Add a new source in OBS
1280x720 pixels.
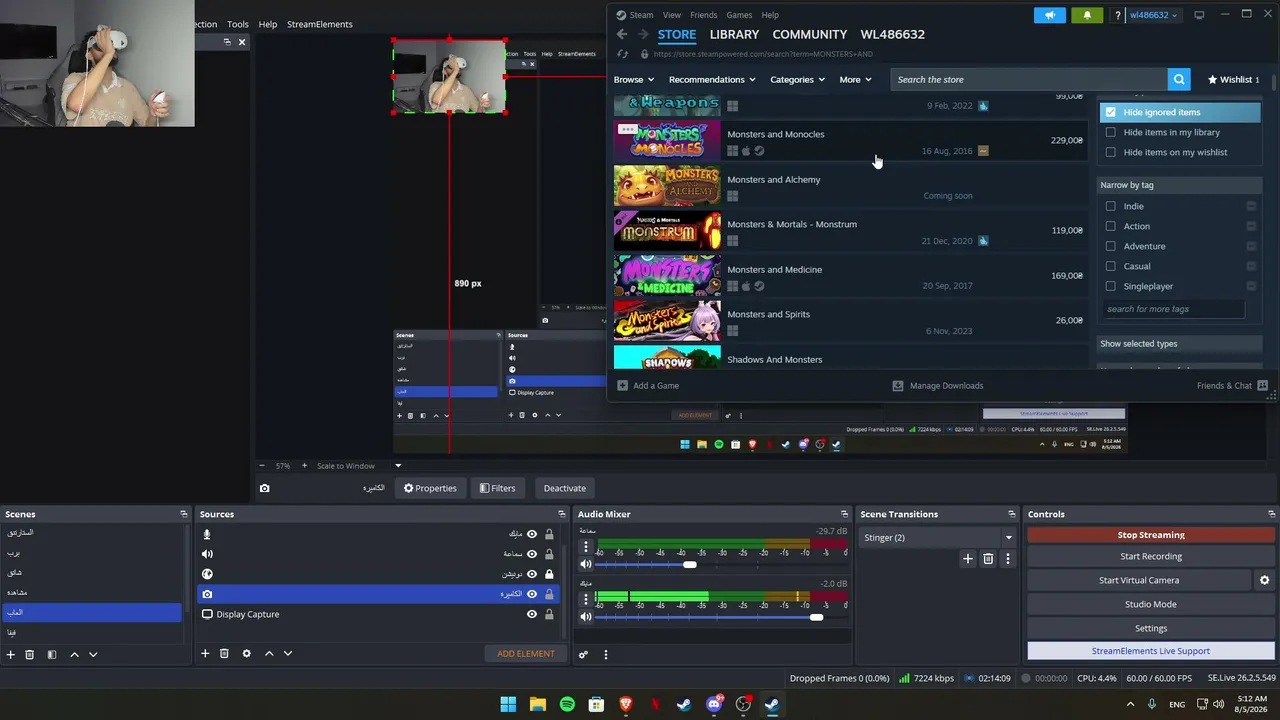(205, 654)
